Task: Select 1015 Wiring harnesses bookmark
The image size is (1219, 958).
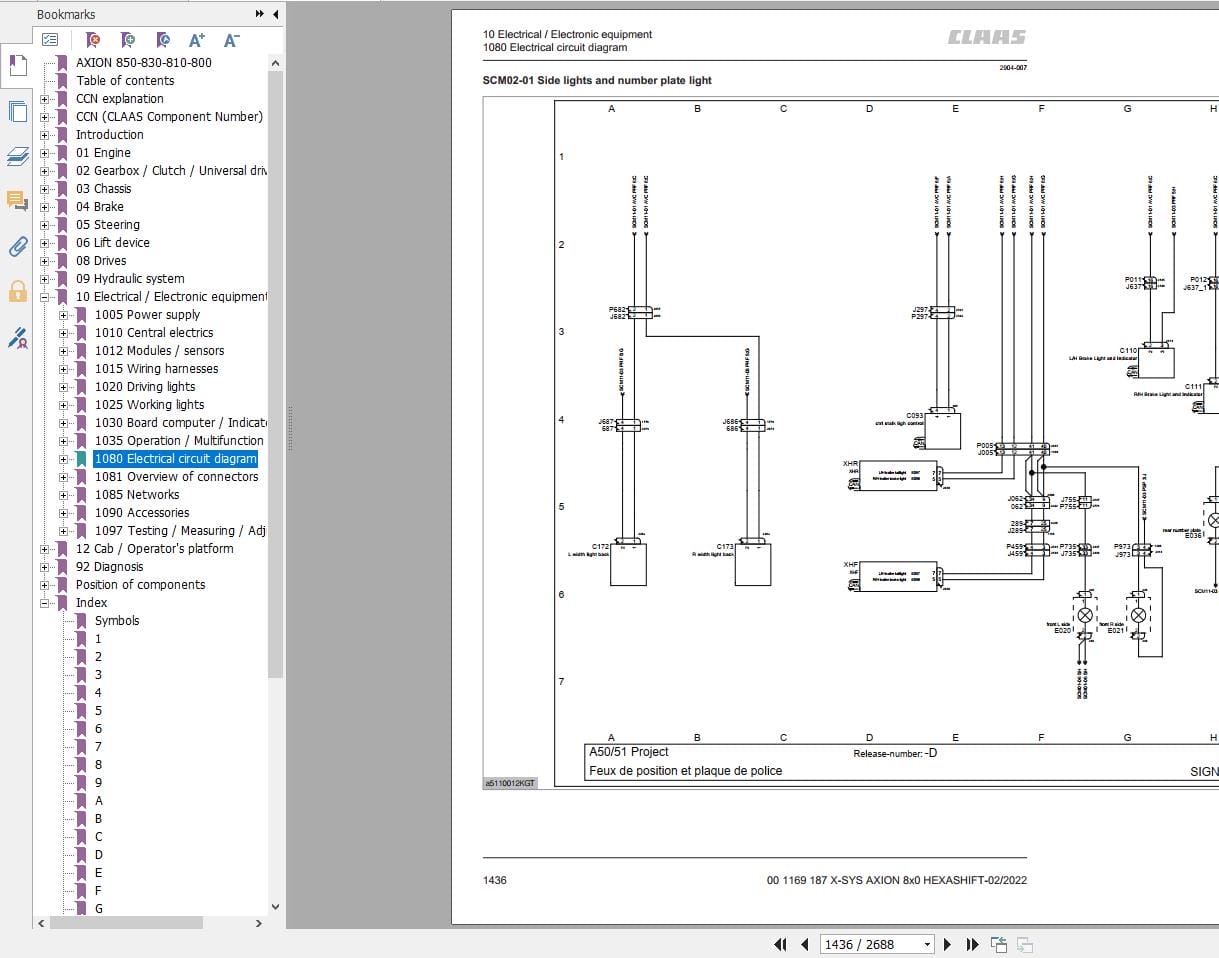Action: coord(156,369)
